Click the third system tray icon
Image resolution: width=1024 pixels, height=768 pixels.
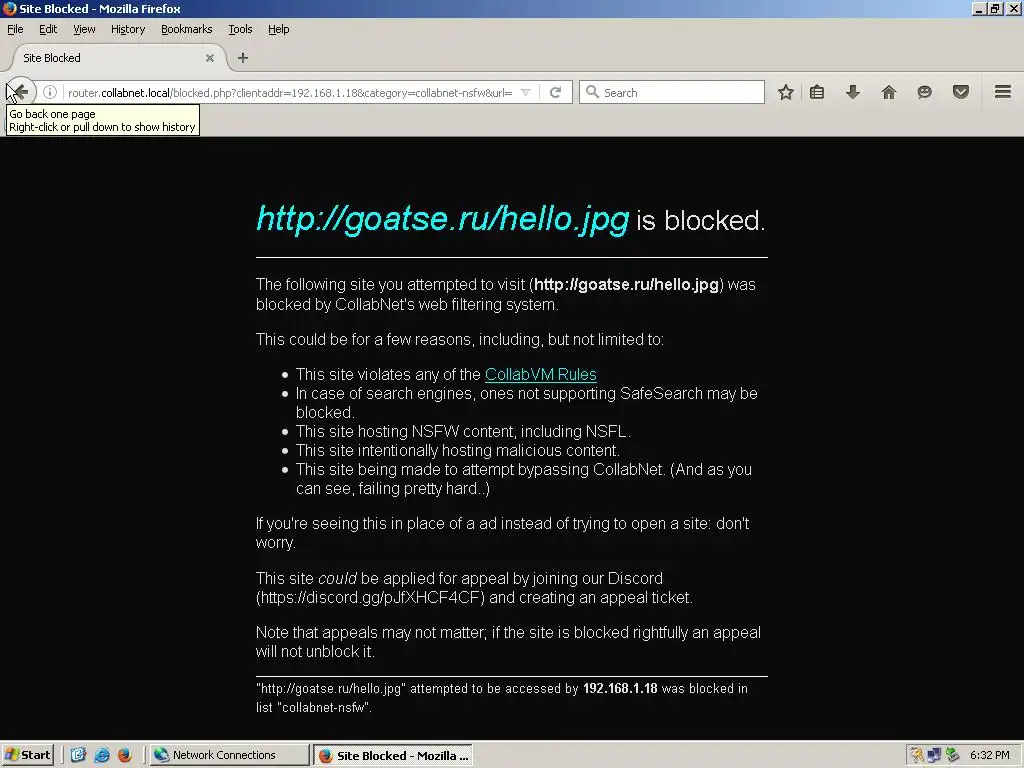[952, 756]
